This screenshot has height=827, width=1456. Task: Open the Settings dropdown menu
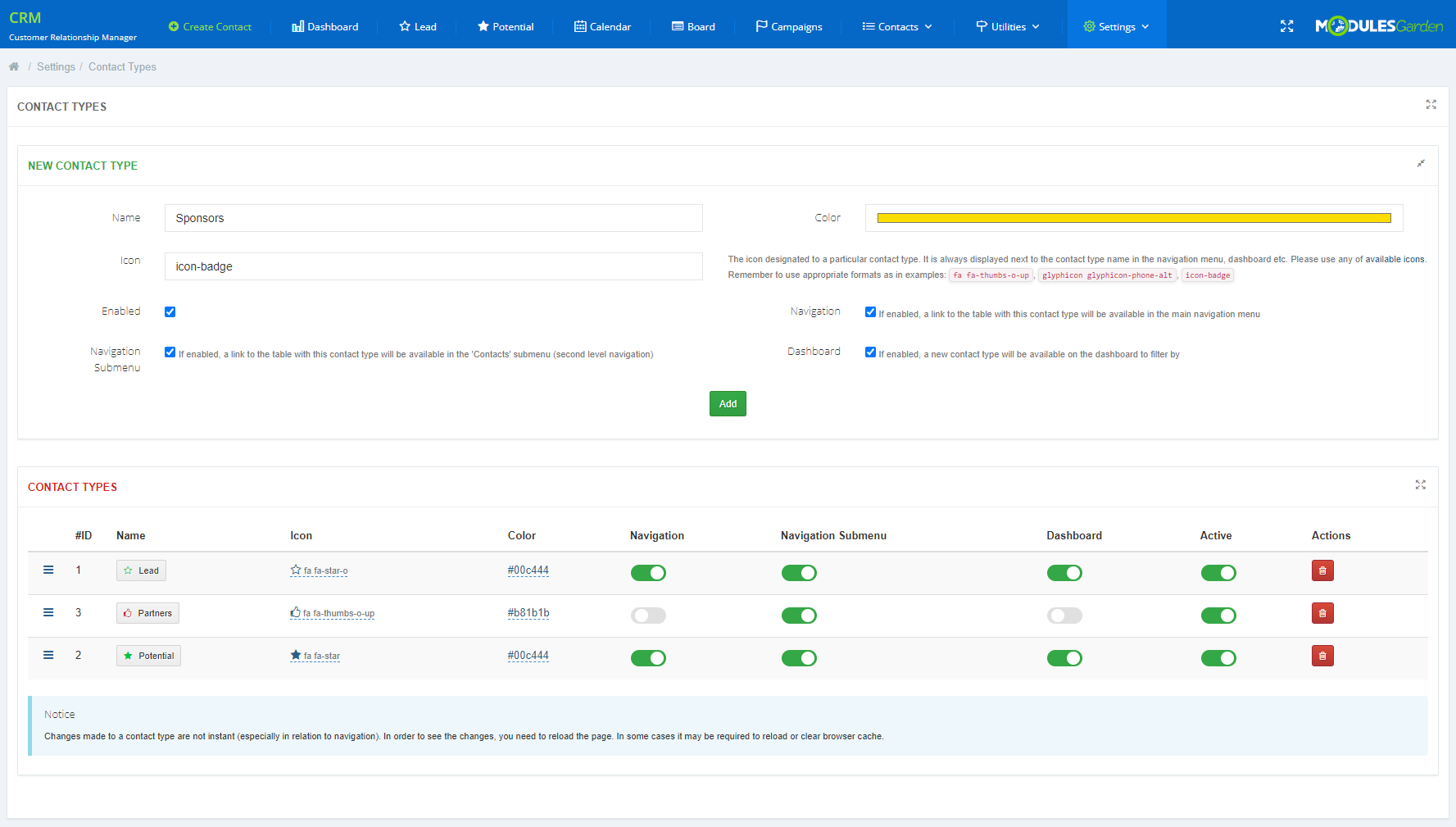pos(1116,26)
